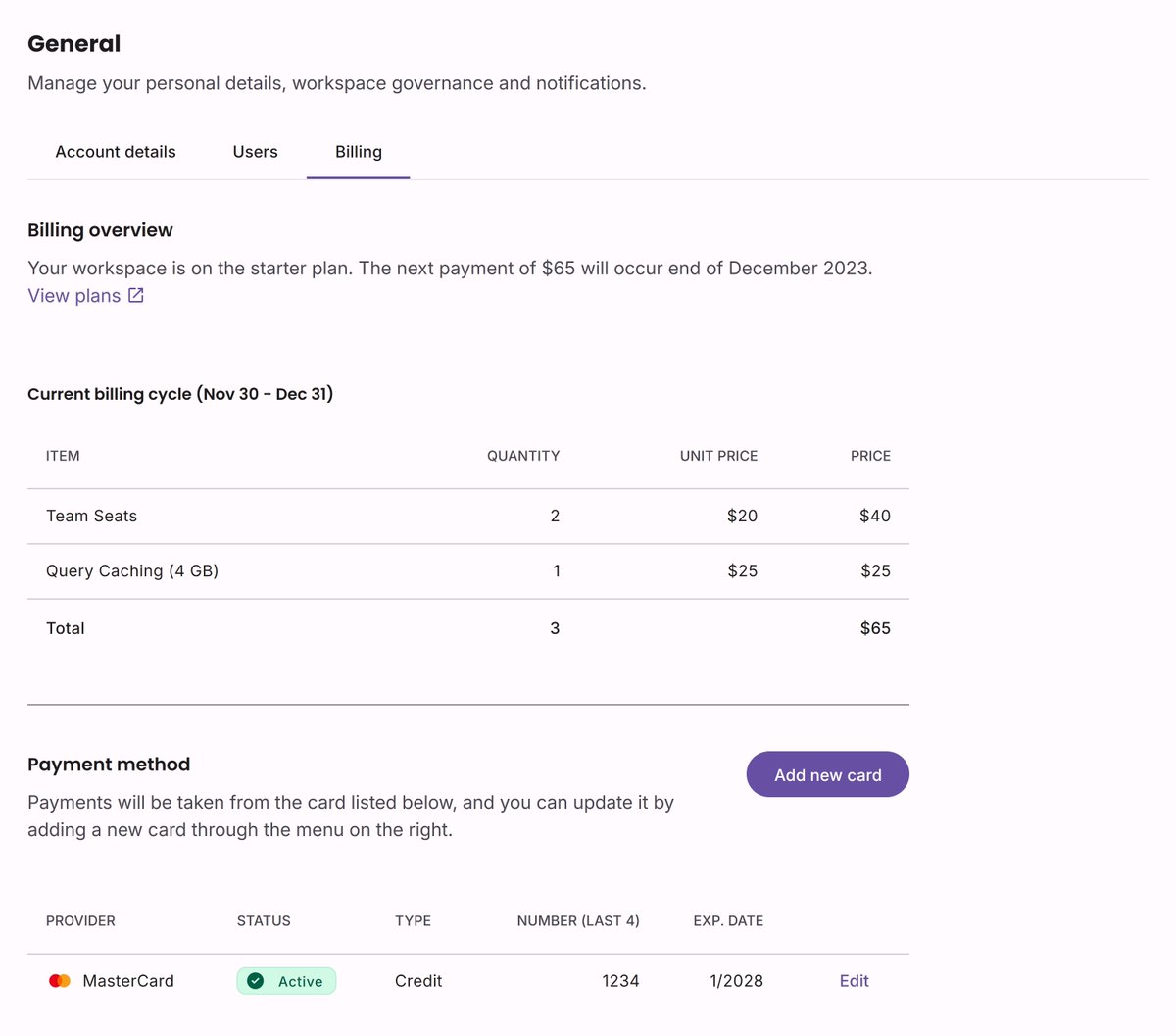The image size is (1176, 1036).
Task: Switch to the Users tab
Action: (255, 152)
